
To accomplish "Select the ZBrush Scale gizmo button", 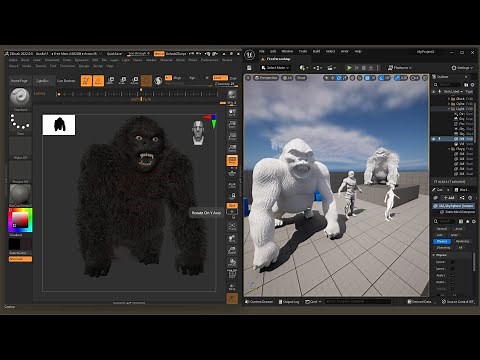I will [x=122, y=80].
